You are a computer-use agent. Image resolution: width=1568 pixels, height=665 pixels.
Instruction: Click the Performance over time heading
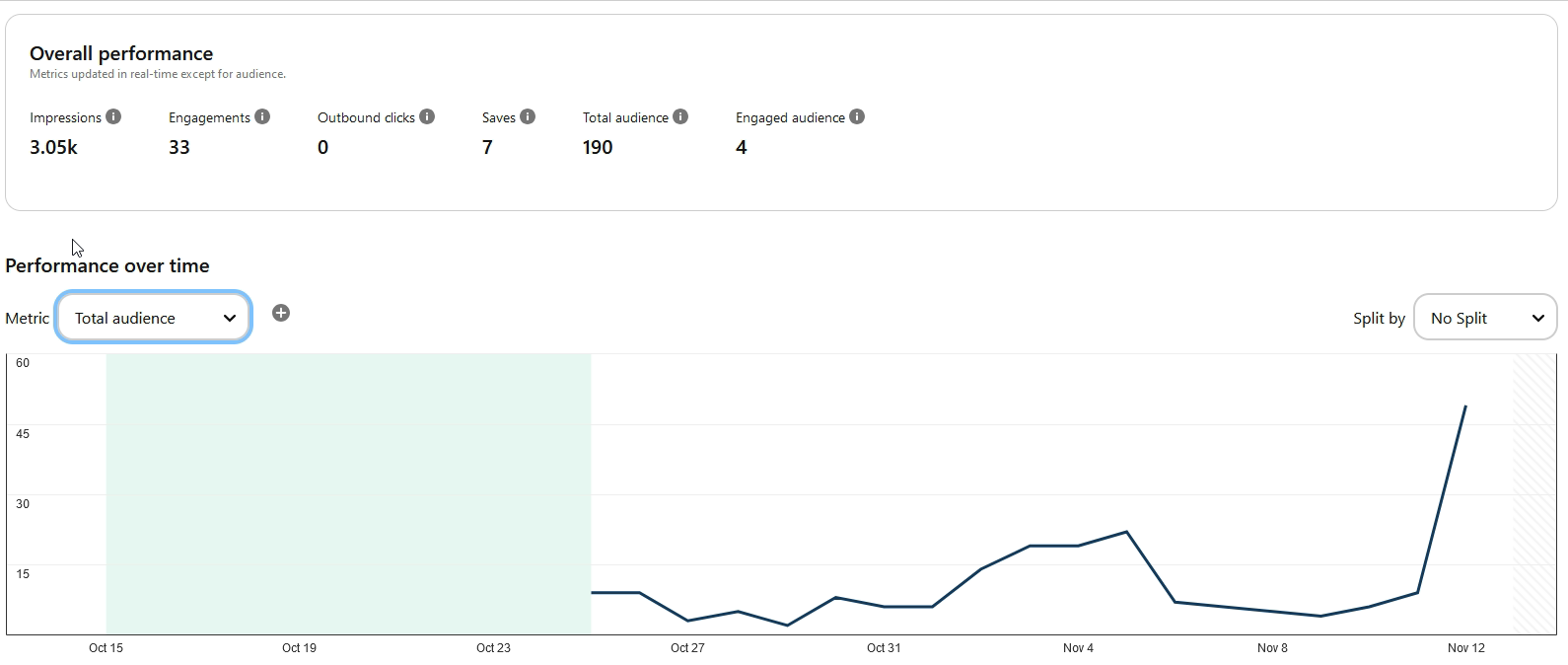tap(107, 265)
